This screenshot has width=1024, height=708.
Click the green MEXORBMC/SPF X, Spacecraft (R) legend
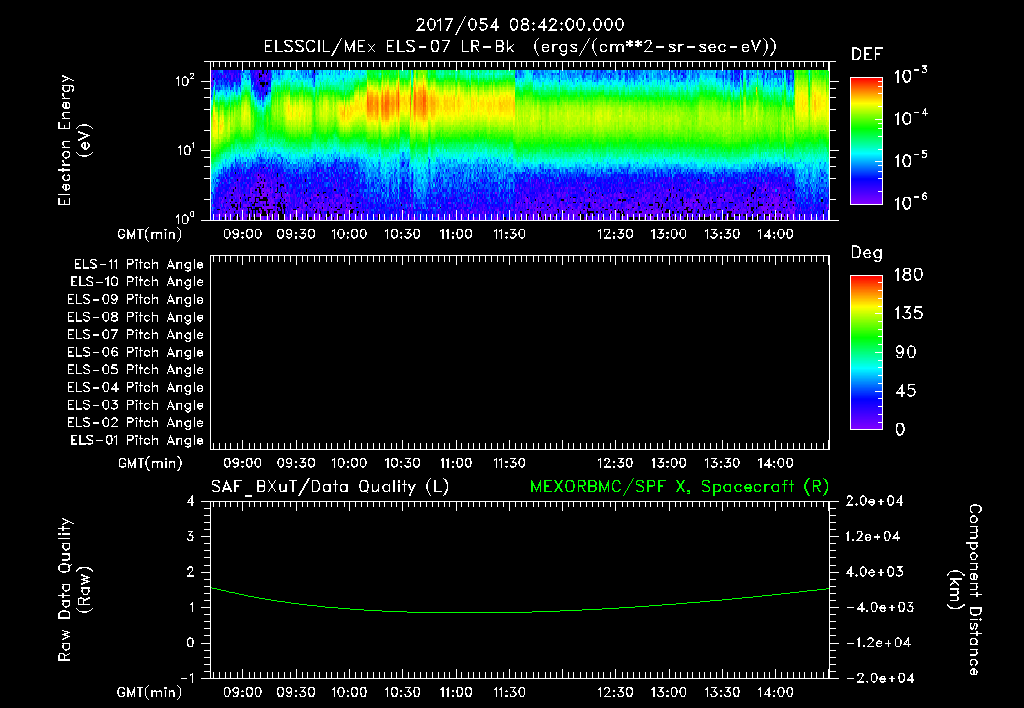tap(679, 487)
